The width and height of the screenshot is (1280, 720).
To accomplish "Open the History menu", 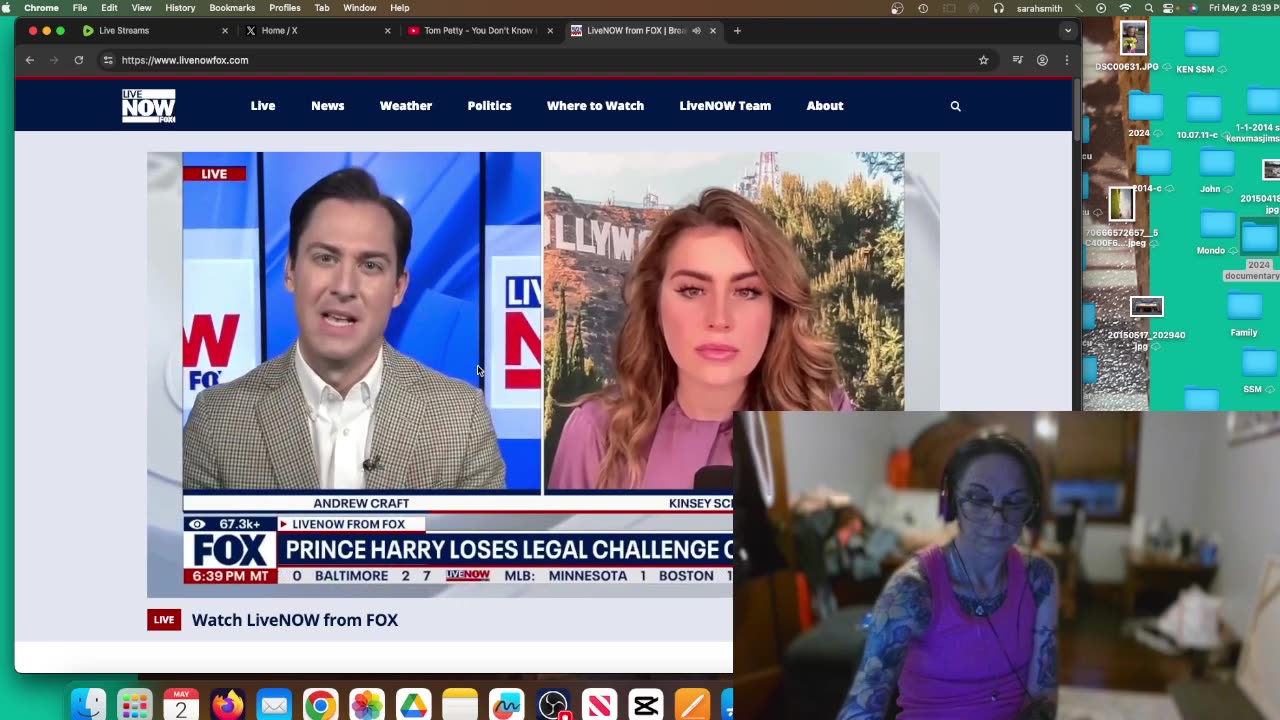I will 180,8.
